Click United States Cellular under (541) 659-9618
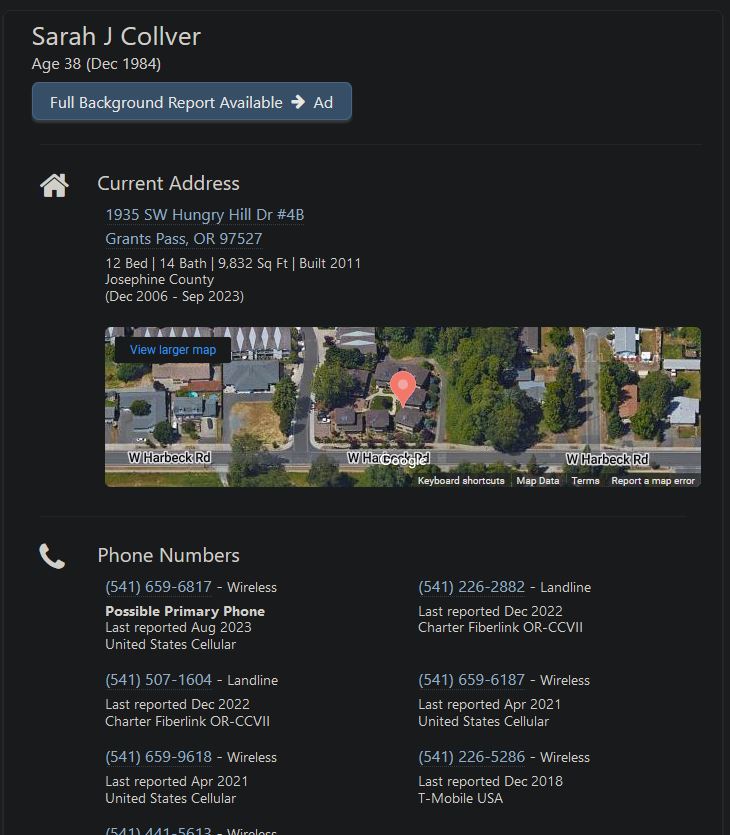730x835 pixels. pos(170,798)
